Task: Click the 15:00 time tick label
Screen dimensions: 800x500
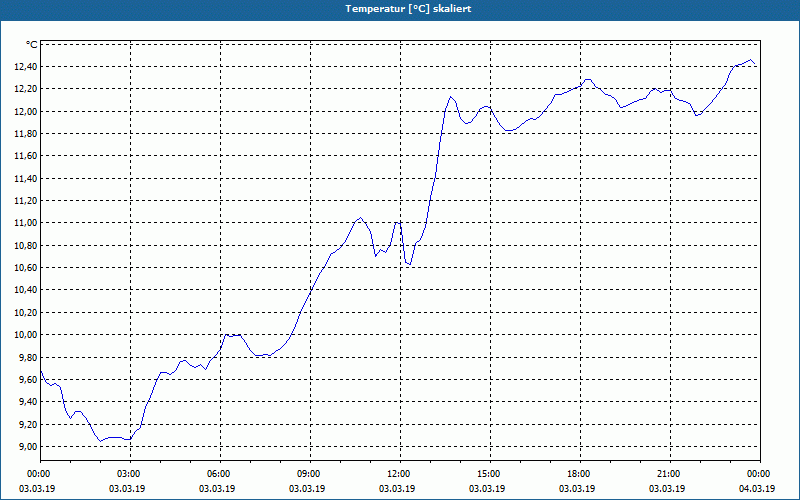Action: pyautogui.click(x=490, y=474)
